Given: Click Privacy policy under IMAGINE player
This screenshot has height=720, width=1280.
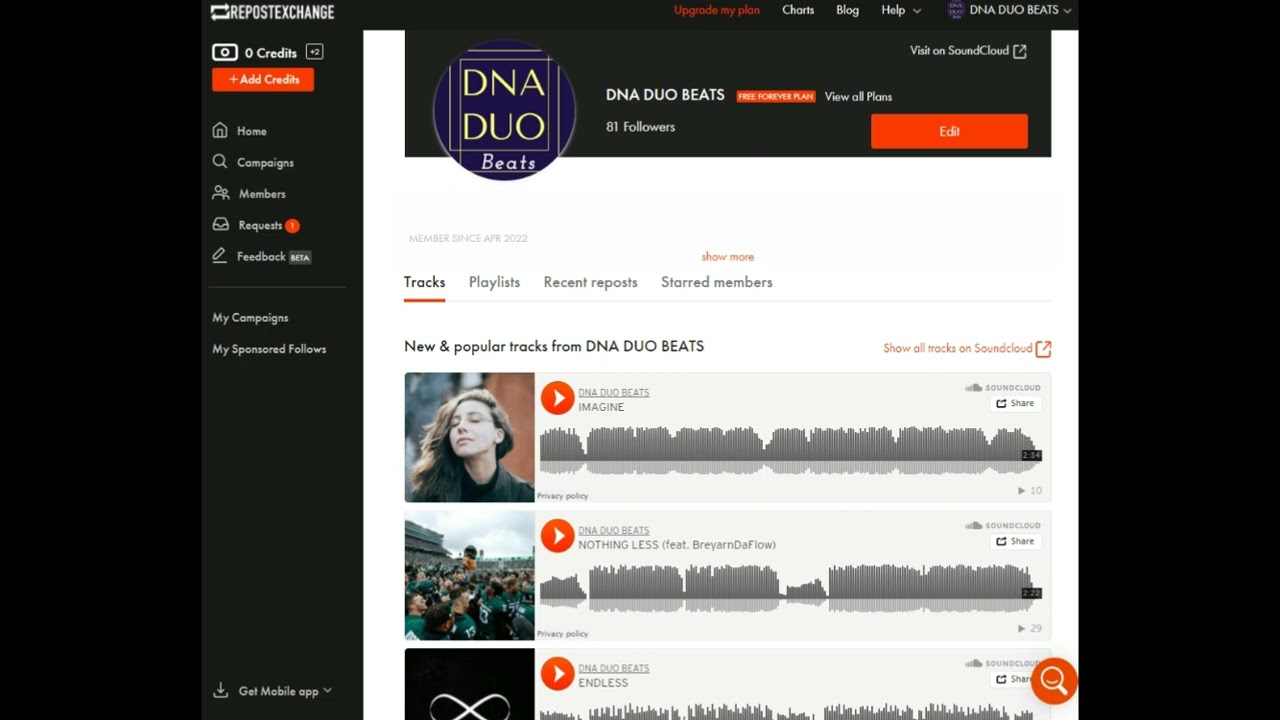Looking at the screenshot, I should click(563, 496).
